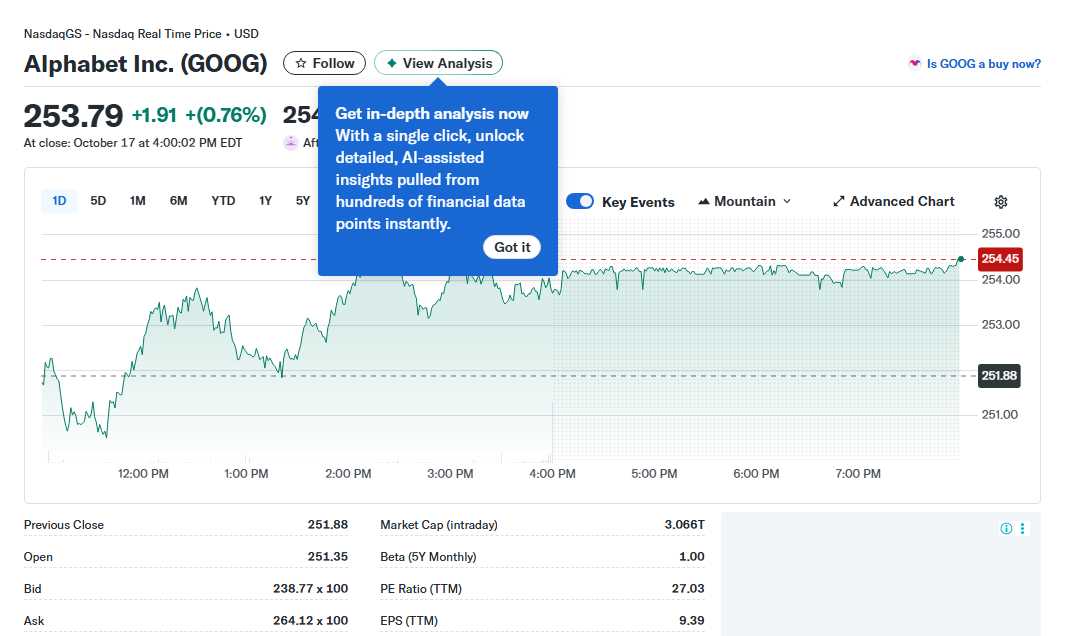Click the heart icon beside buy prompt
Viewport: 1065px width, 636px height.
click(x=914, y=63)
